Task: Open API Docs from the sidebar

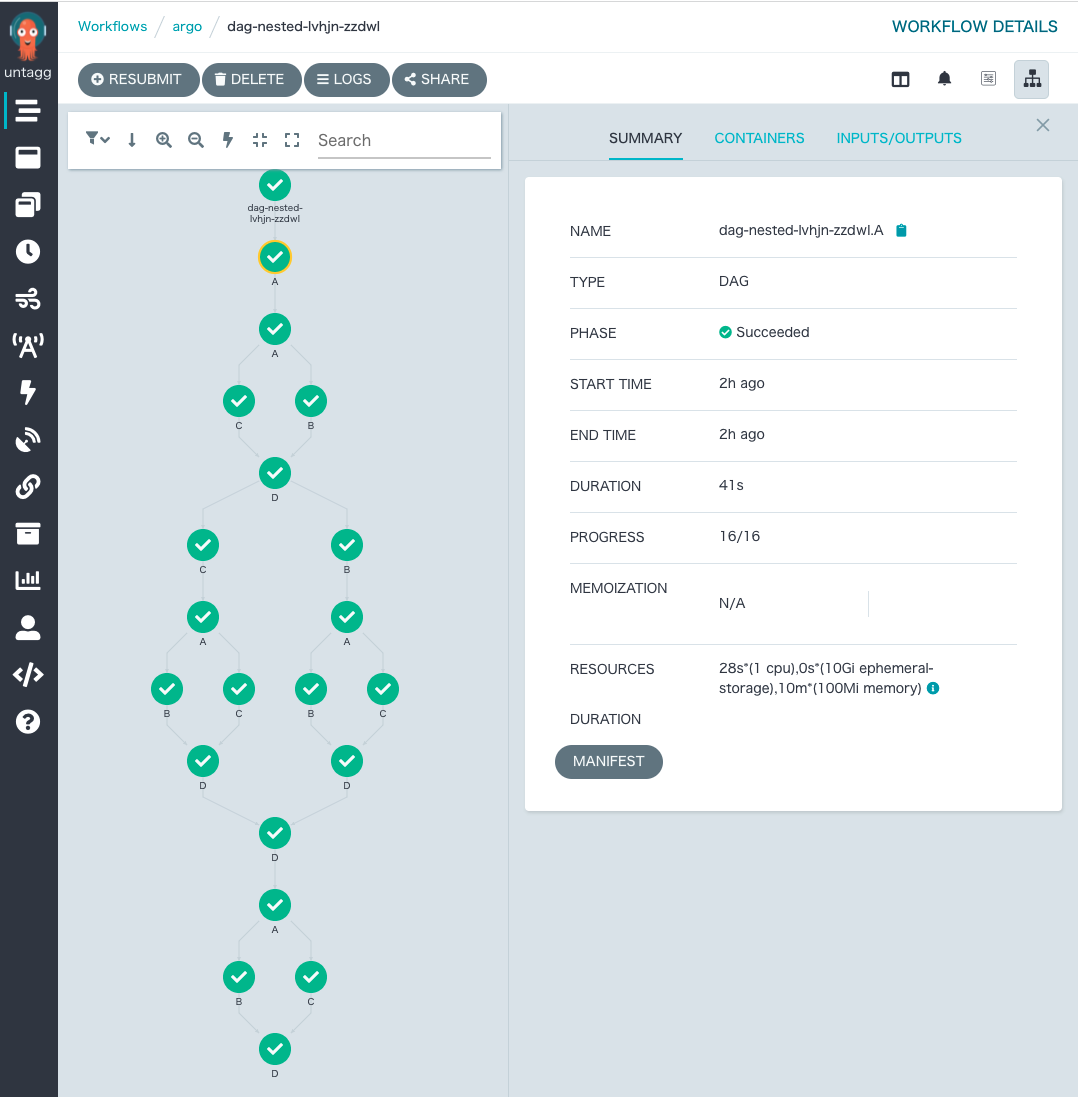Action: (x=28, y=674)
